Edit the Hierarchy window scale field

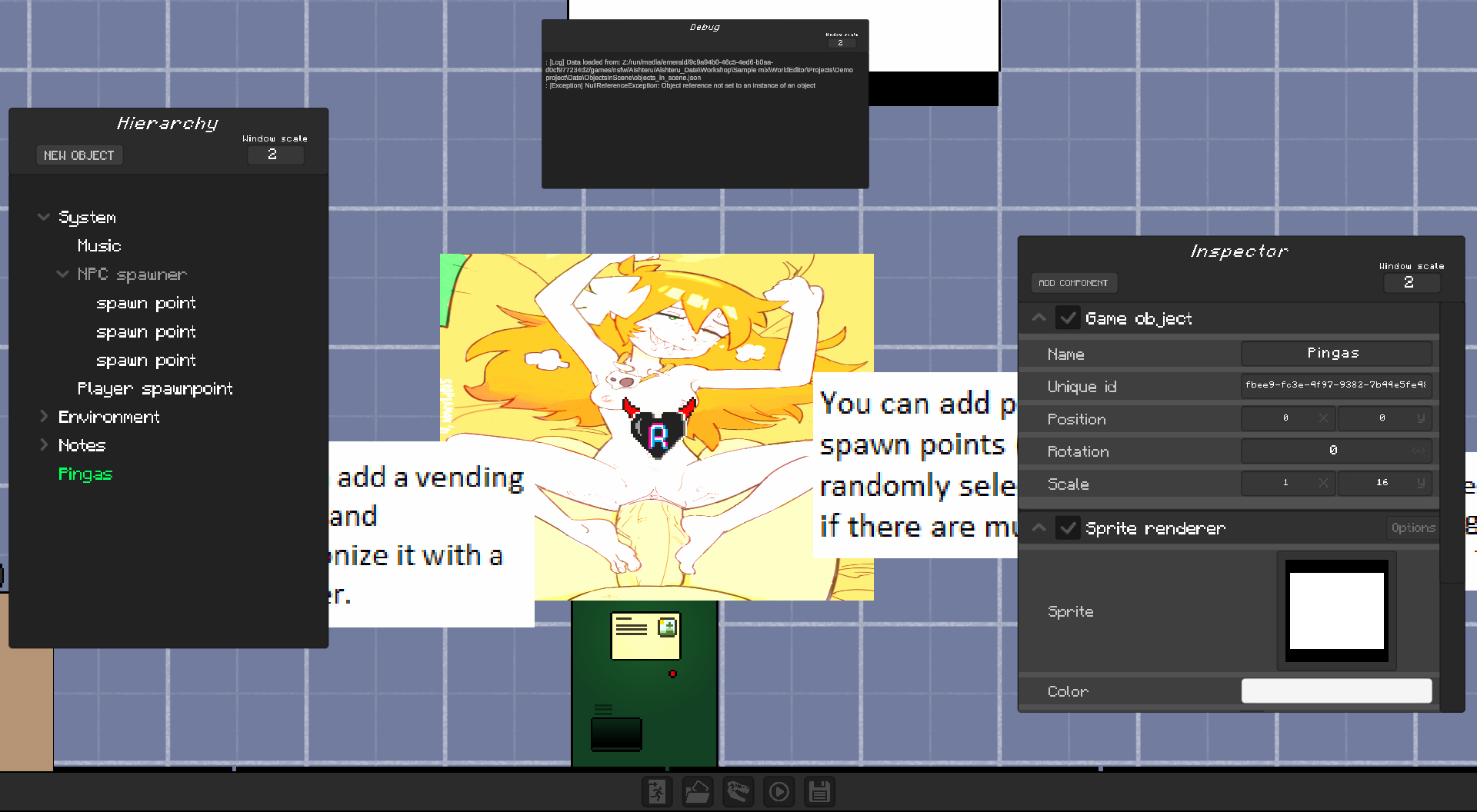pos(275,155)
